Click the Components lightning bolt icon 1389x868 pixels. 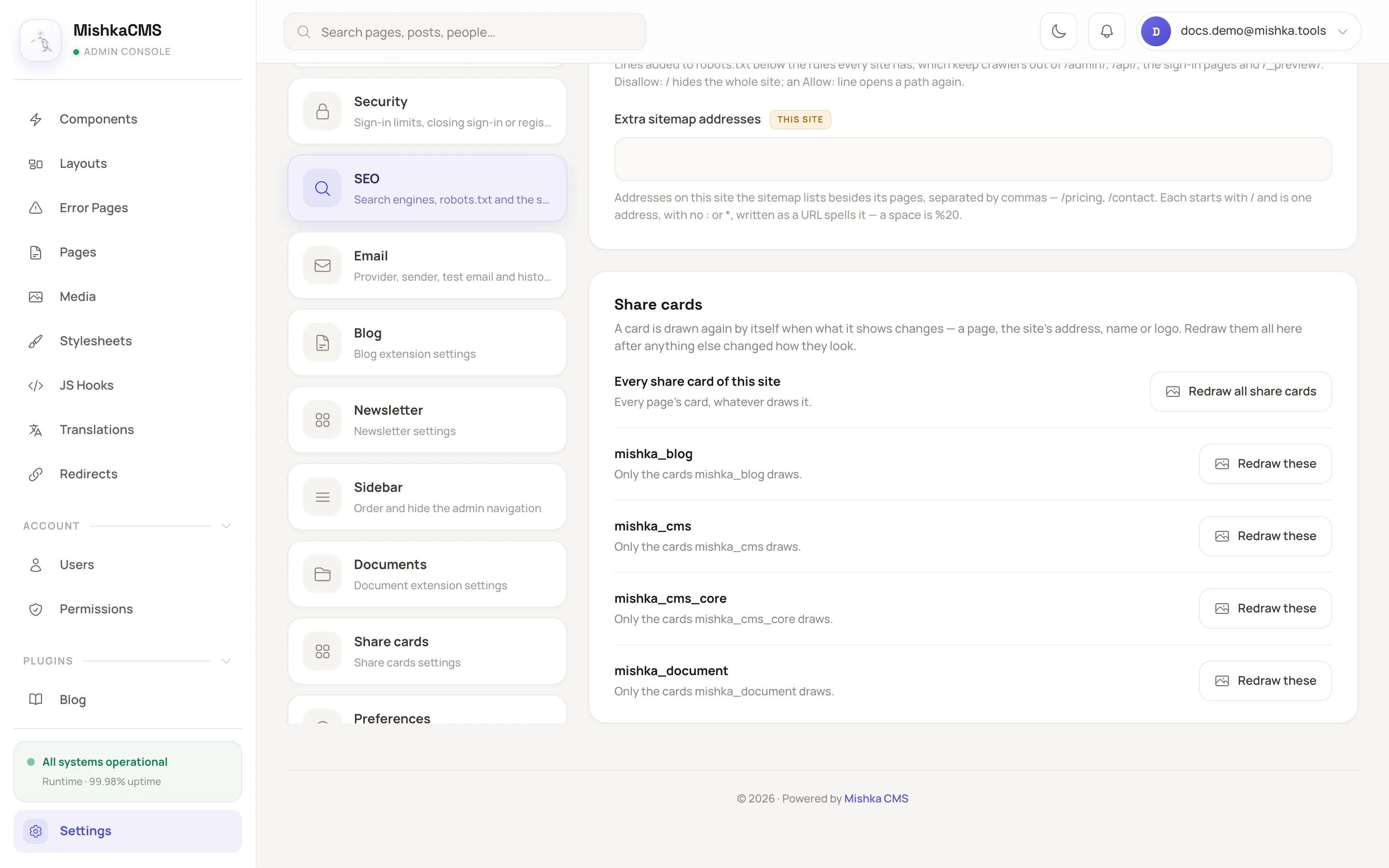point(36,119)
